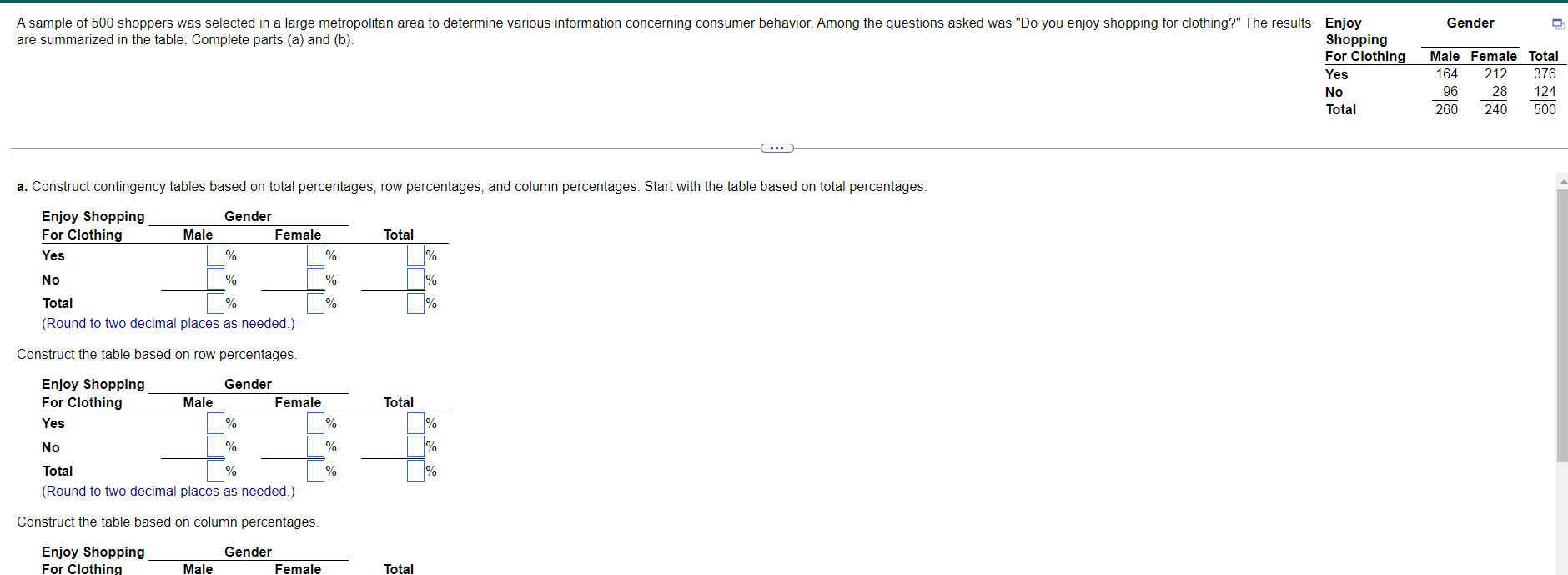Click the Total-Female percentage box in first table

click(314, 302)
